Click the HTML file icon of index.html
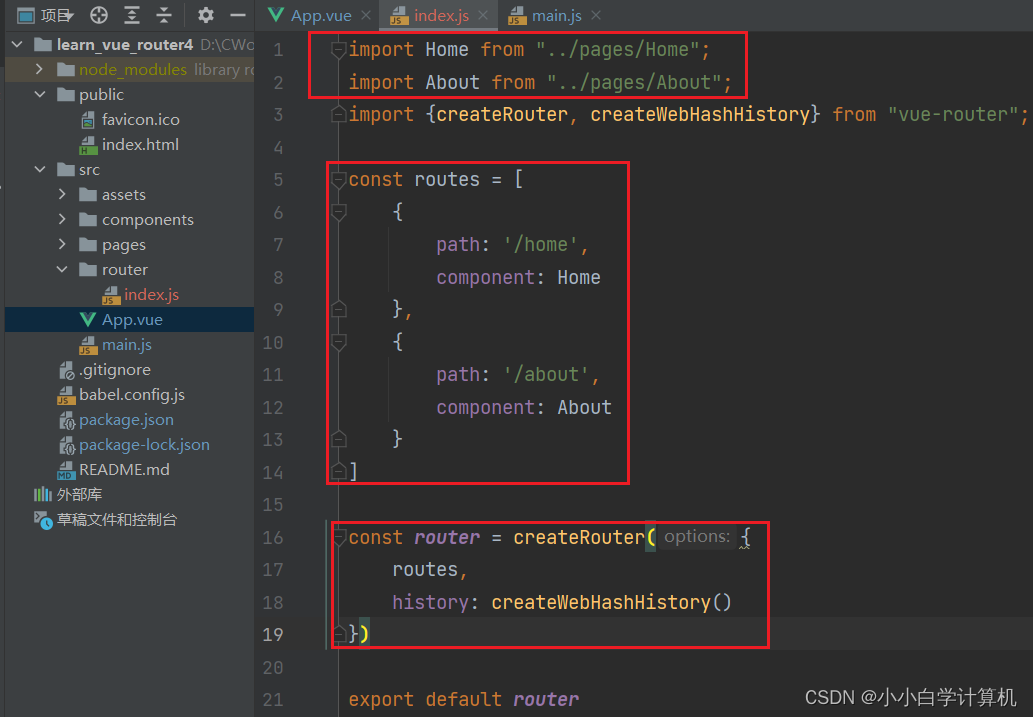 (88, 145)
